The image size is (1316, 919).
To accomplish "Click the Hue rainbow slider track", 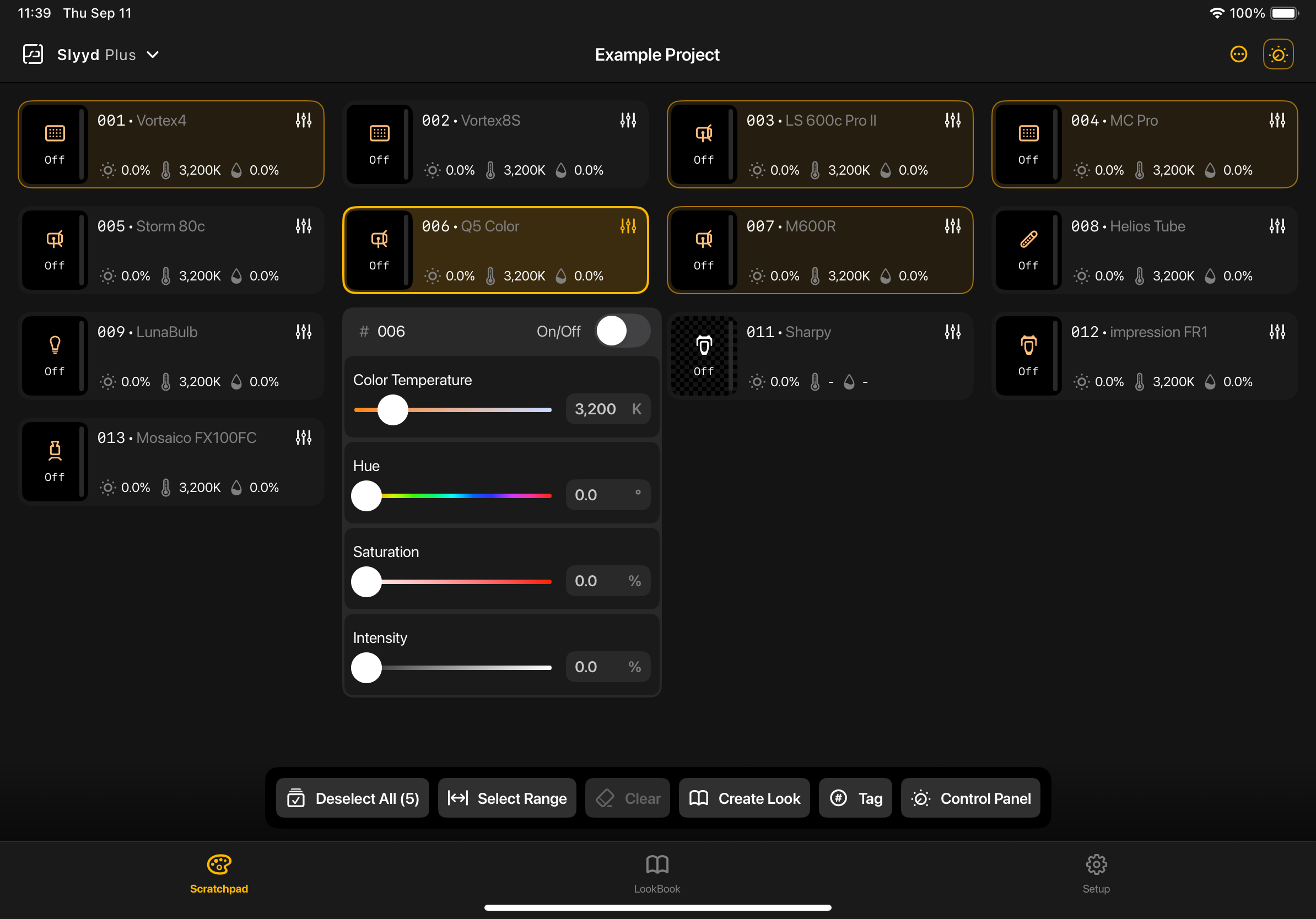I will pyautogui.click(x=464, y=496).
